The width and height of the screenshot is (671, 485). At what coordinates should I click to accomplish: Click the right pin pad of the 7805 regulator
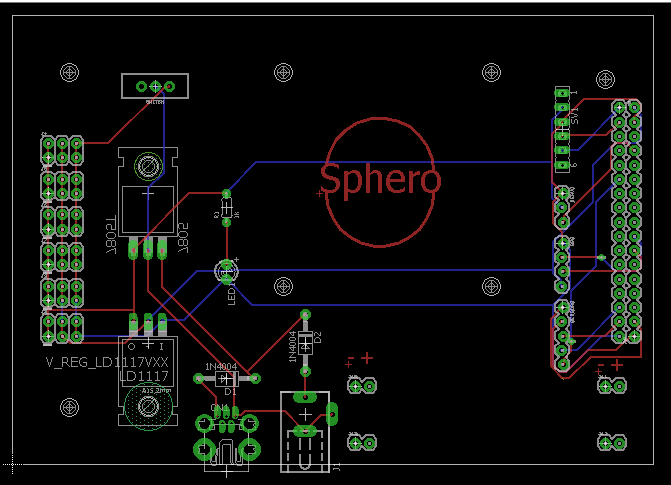[162, 249]
